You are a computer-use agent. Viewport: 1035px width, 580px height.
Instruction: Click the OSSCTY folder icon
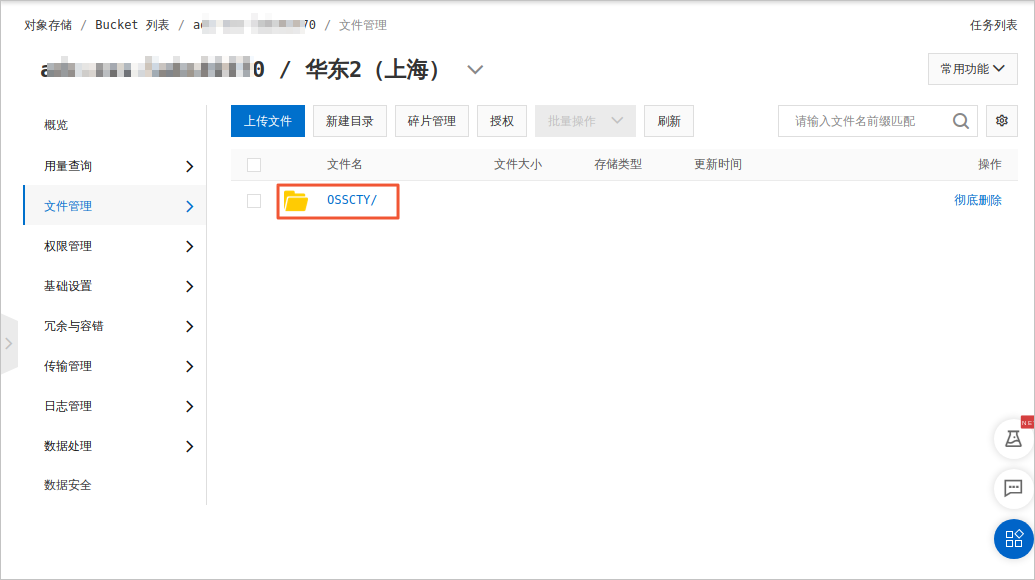coord(295,201)
